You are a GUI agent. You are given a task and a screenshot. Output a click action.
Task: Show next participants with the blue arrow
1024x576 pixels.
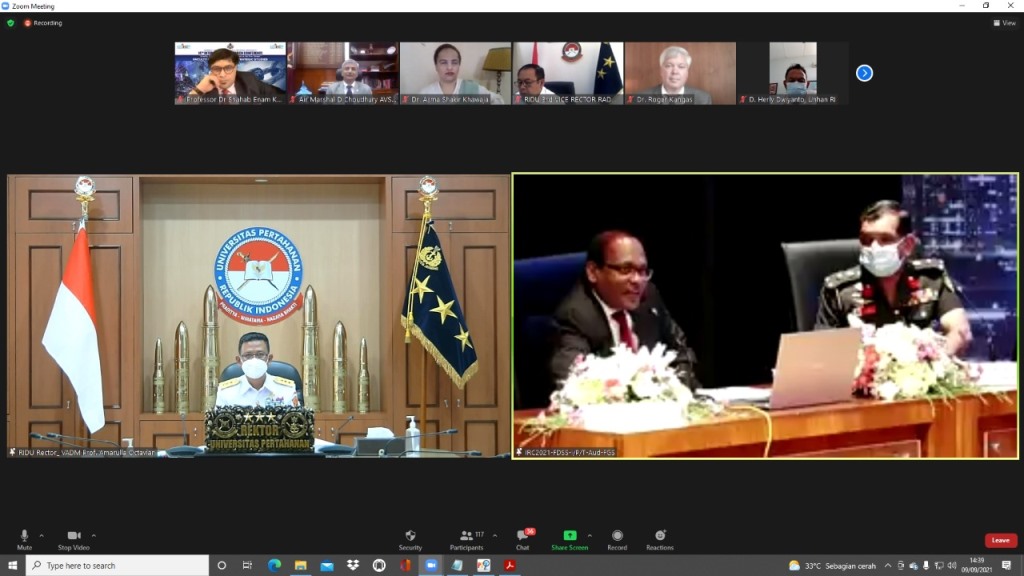[x=865, y=73]
